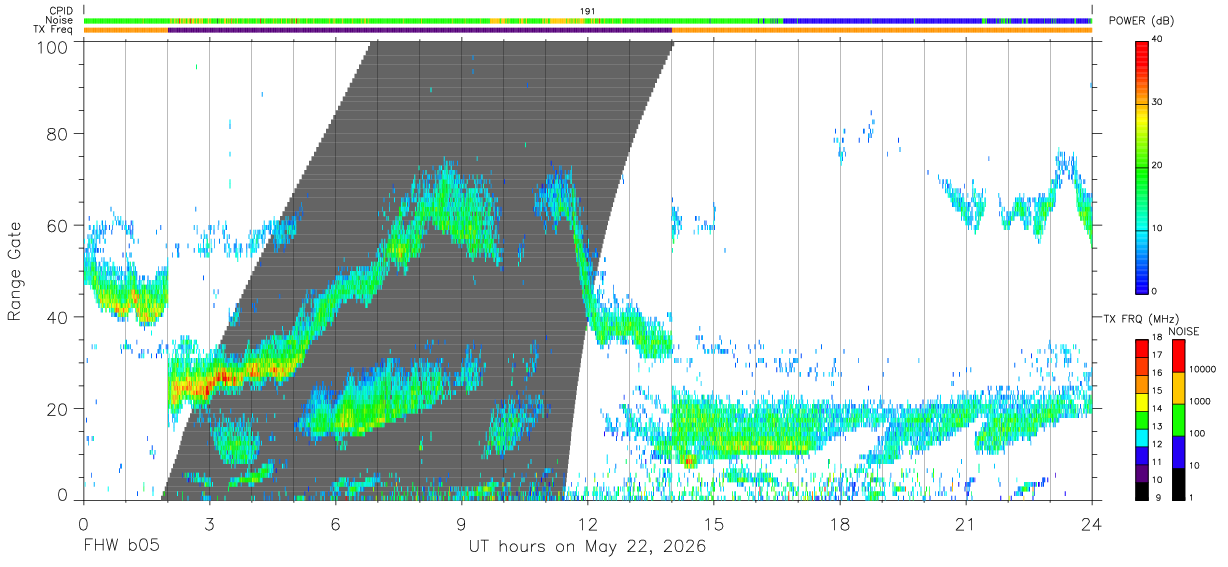
Task: Click the TX FRQ (MHz) color scale
Action: 1142,420
